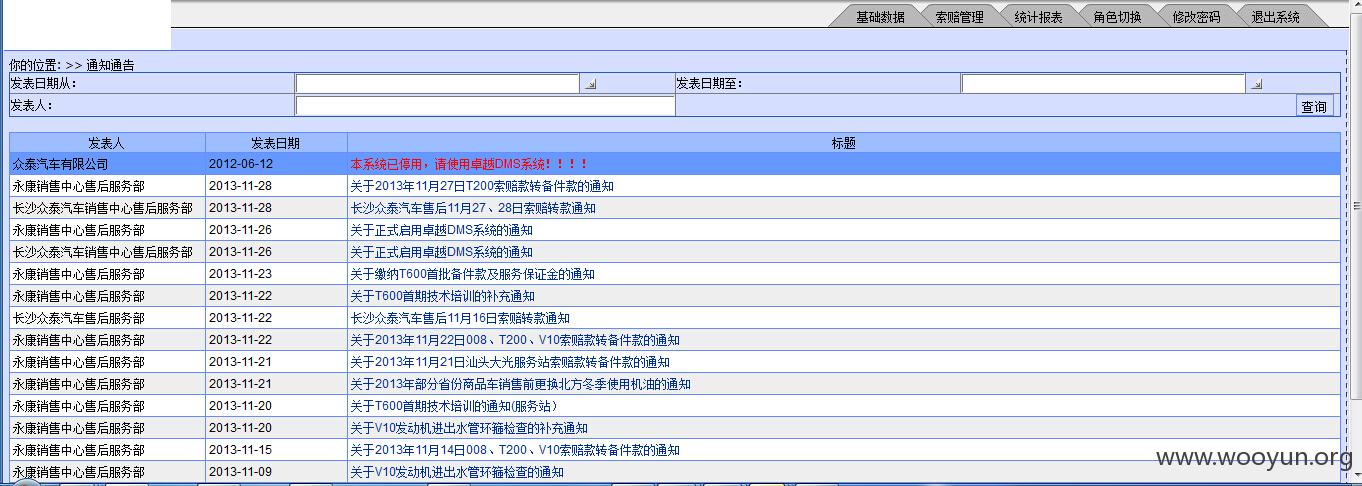Open 2013-11-09 V10发动机进出水管环箍检查的通知
1362x486 pixels.
pos(457,472)
